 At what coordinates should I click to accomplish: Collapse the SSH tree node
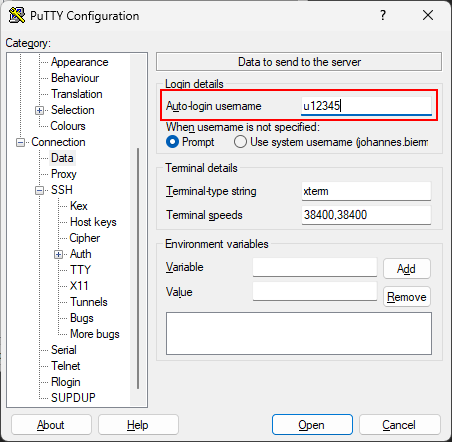coord(39,191)
